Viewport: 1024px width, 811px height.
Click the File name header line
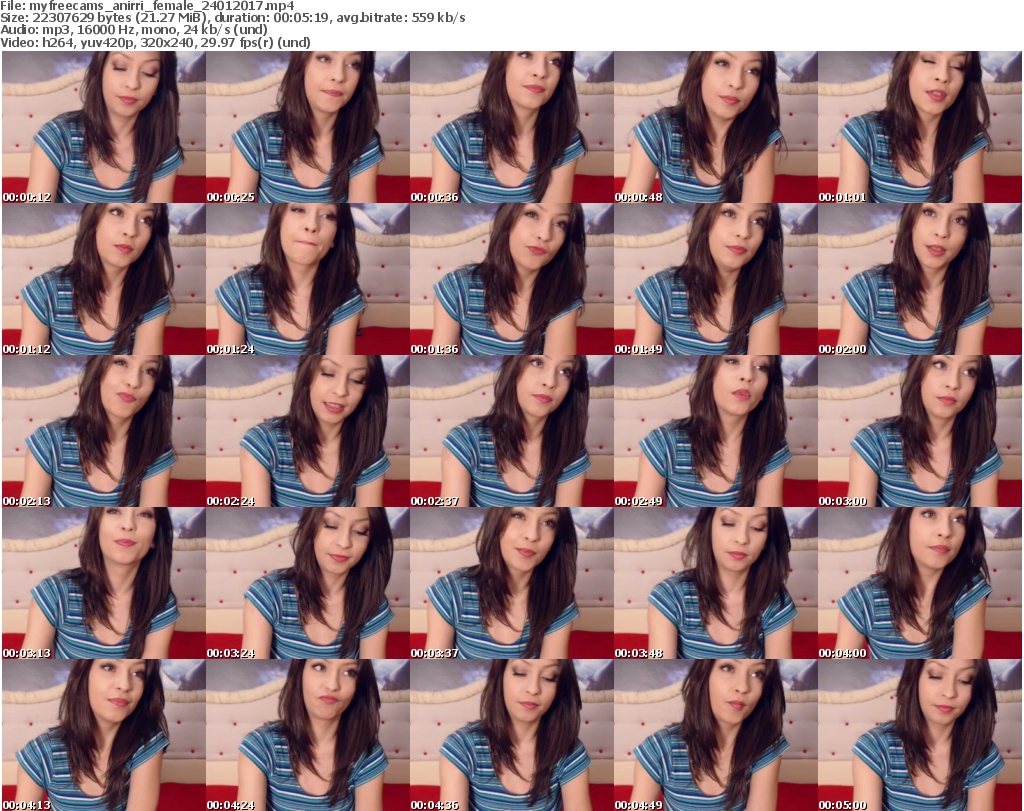pyautogui.click(x=147, y=6)
